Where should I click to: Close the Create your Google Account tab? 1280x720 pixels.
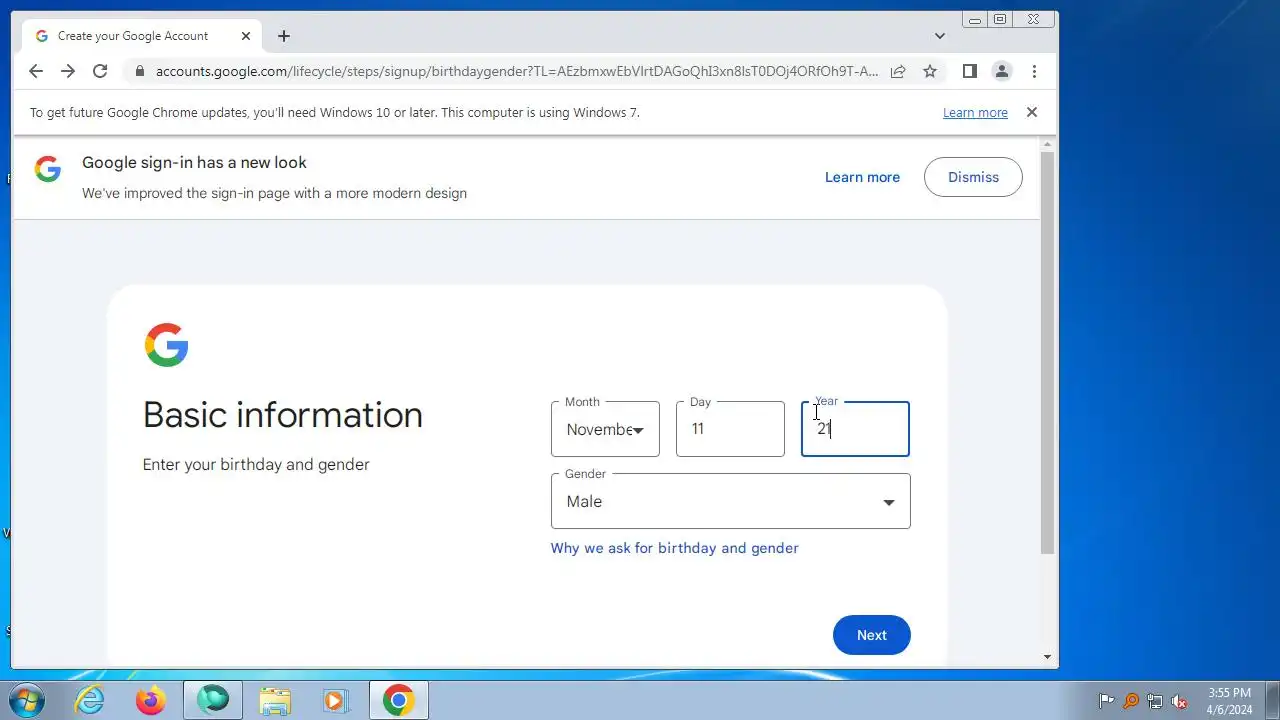[246, 36]
